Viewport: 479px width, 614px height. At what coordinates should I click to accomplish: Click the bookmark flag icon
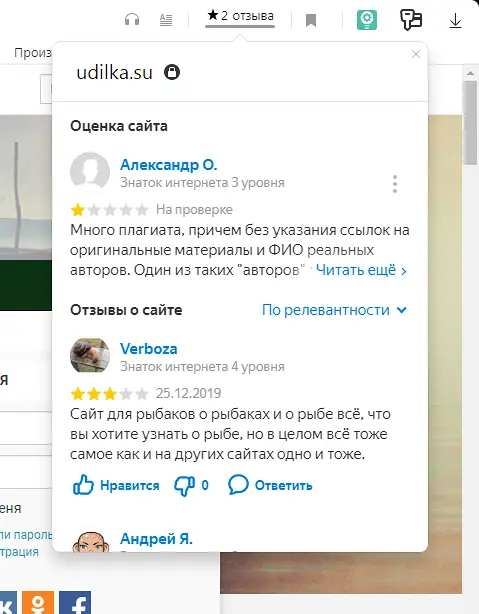click(311, 20)
